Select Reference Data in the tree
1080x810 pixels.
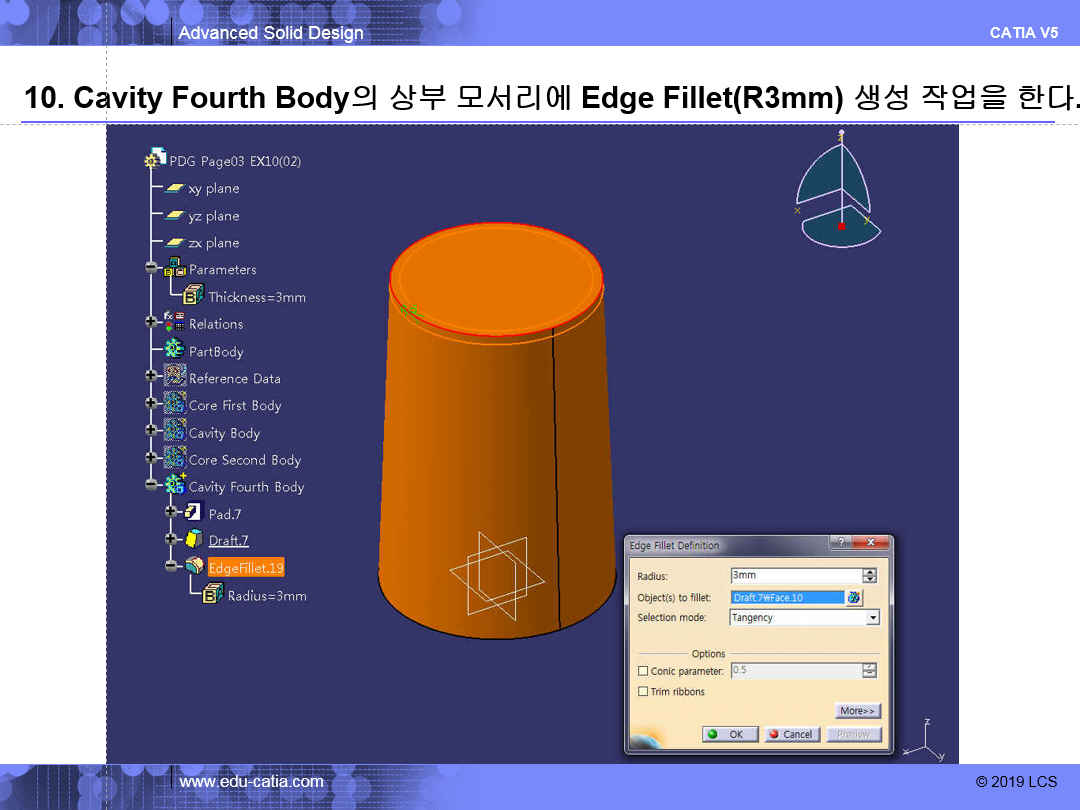[234, 378]
